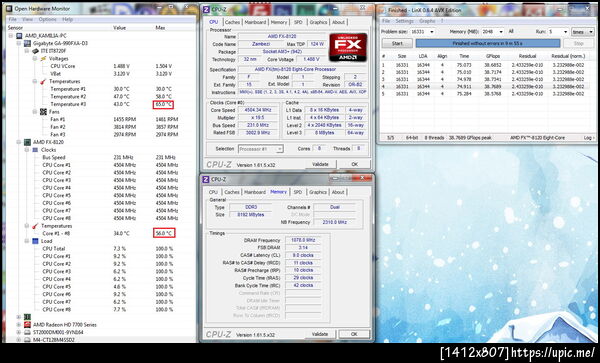Collapse the Fans node

[x=34, y=112]
